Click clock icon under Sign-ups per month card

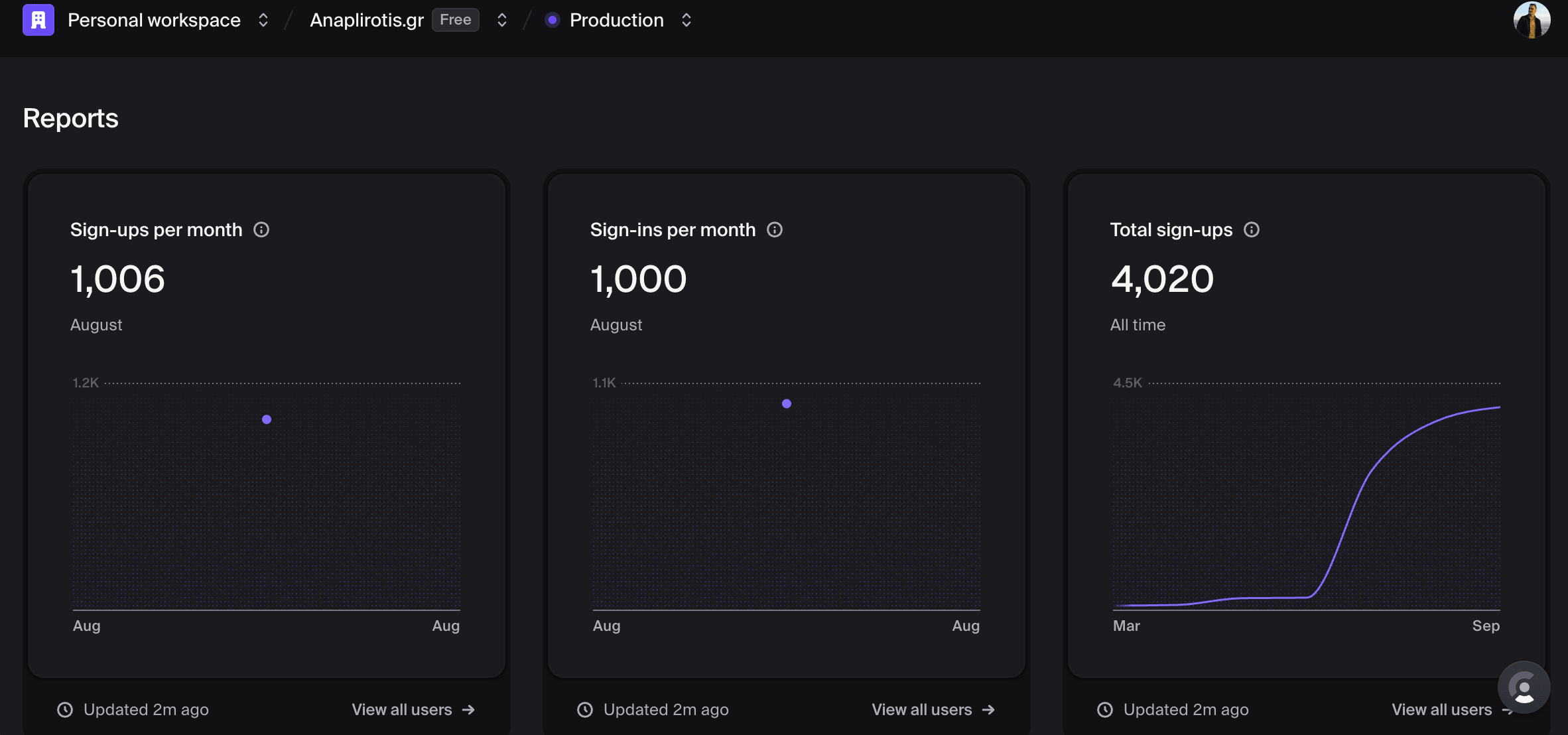tap(65, 710)
